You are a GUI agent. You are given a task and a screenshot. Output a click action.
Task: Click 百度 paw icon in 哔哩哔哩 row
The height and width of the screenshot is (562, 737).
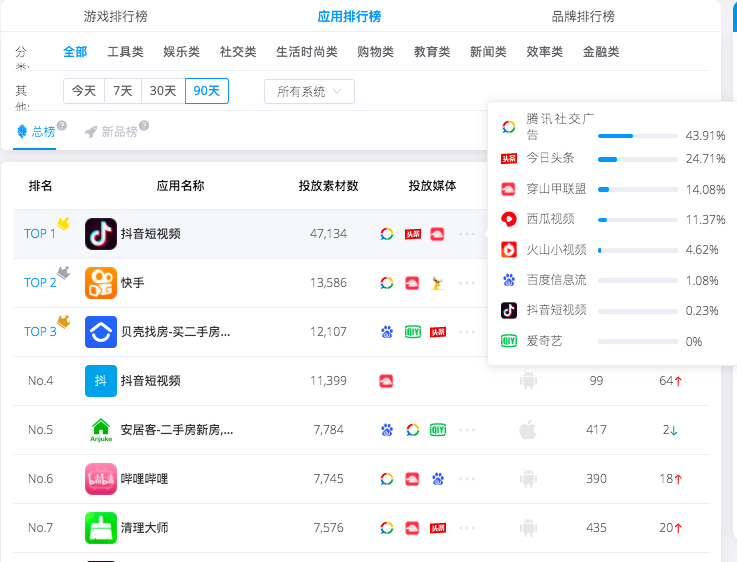(438, 479)
